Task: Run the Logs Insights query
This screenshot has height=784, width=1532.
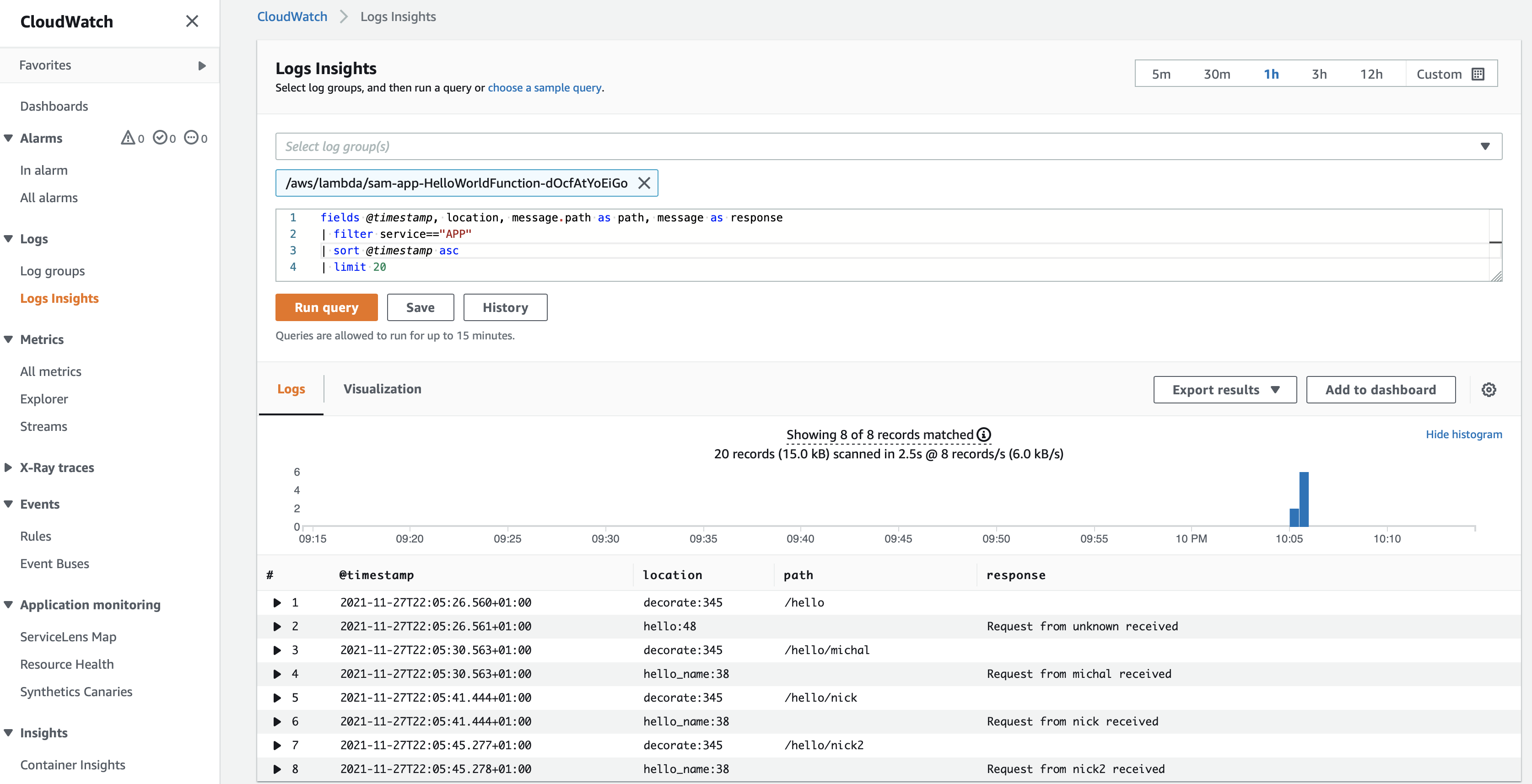Action: (x=326, y=307)
